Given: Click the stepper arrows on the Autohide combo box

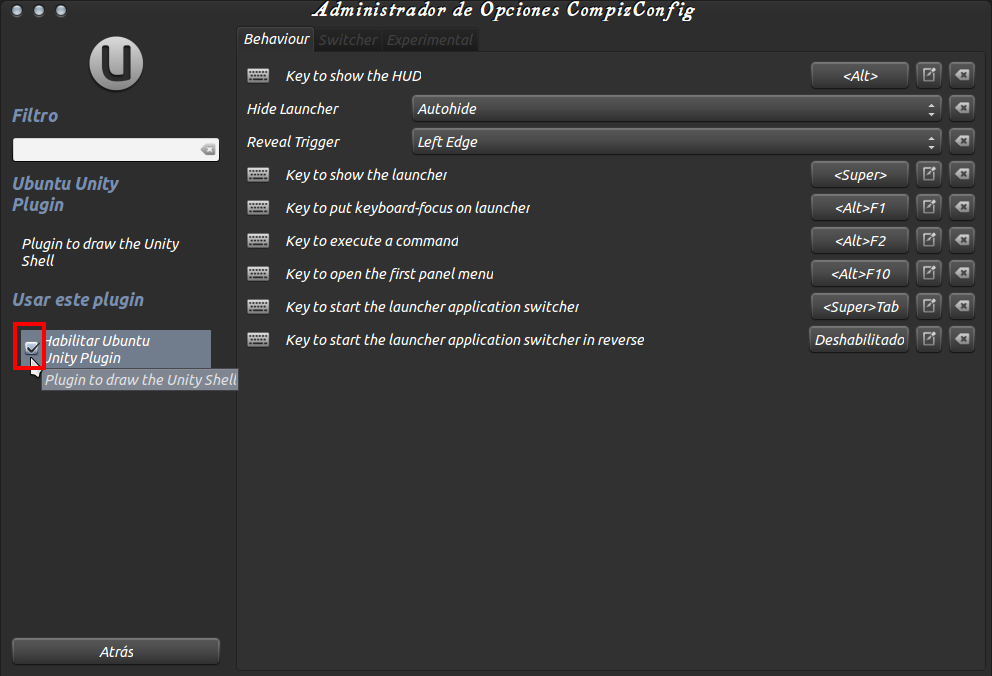Looking at the screenshot, I should click(x=931, y=108).
